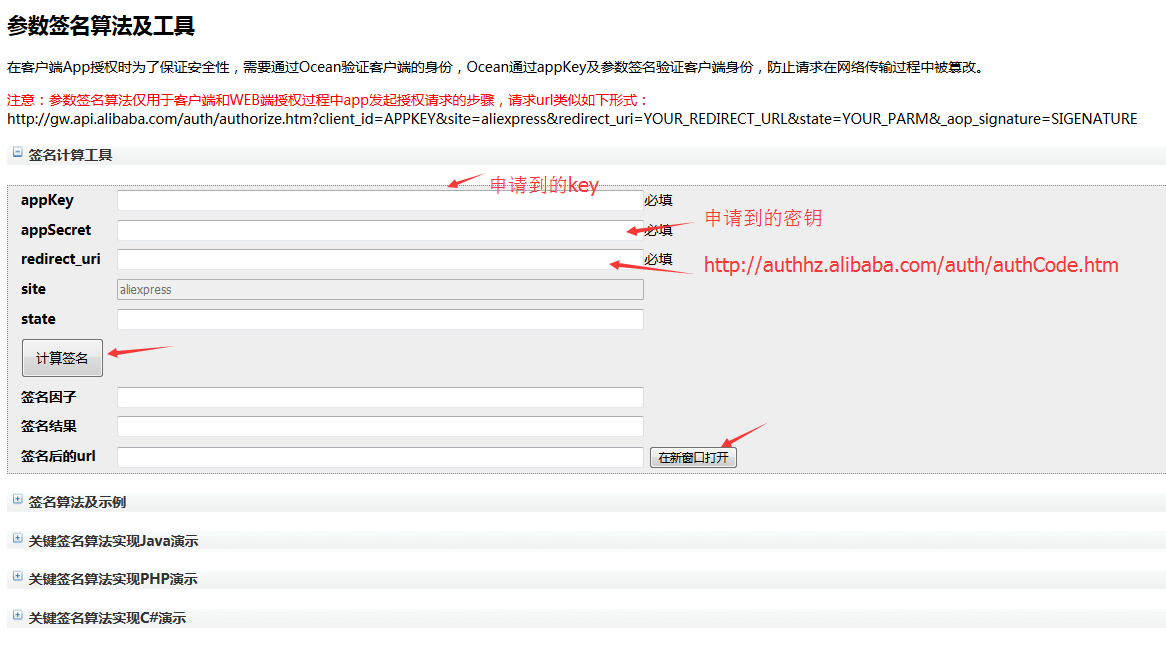Viewport: 1166px width, 664px height.
Task: Click the 签名后的url label
Action: (x=58, y=457)
